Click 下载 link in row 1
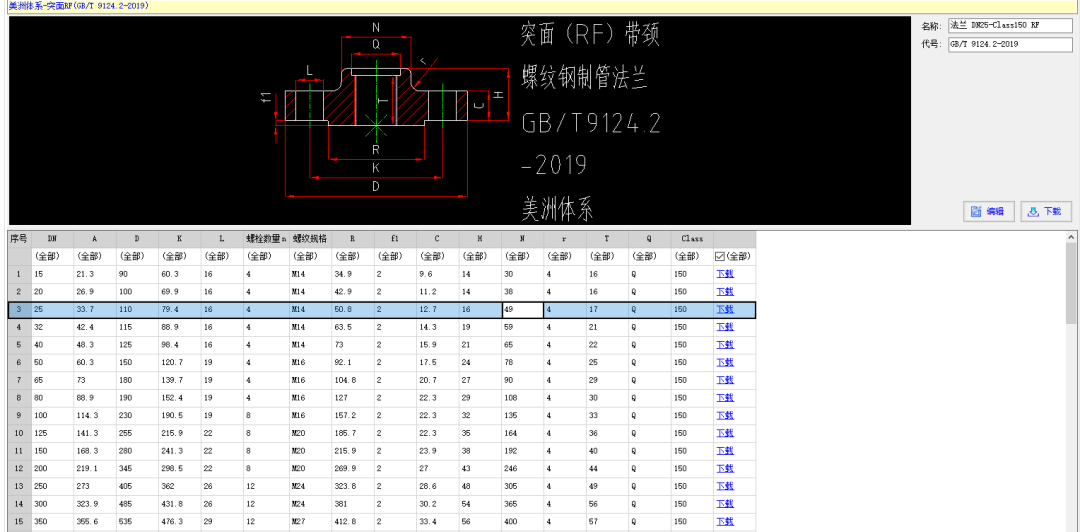The image size is (1080, 532). [724, 274]
